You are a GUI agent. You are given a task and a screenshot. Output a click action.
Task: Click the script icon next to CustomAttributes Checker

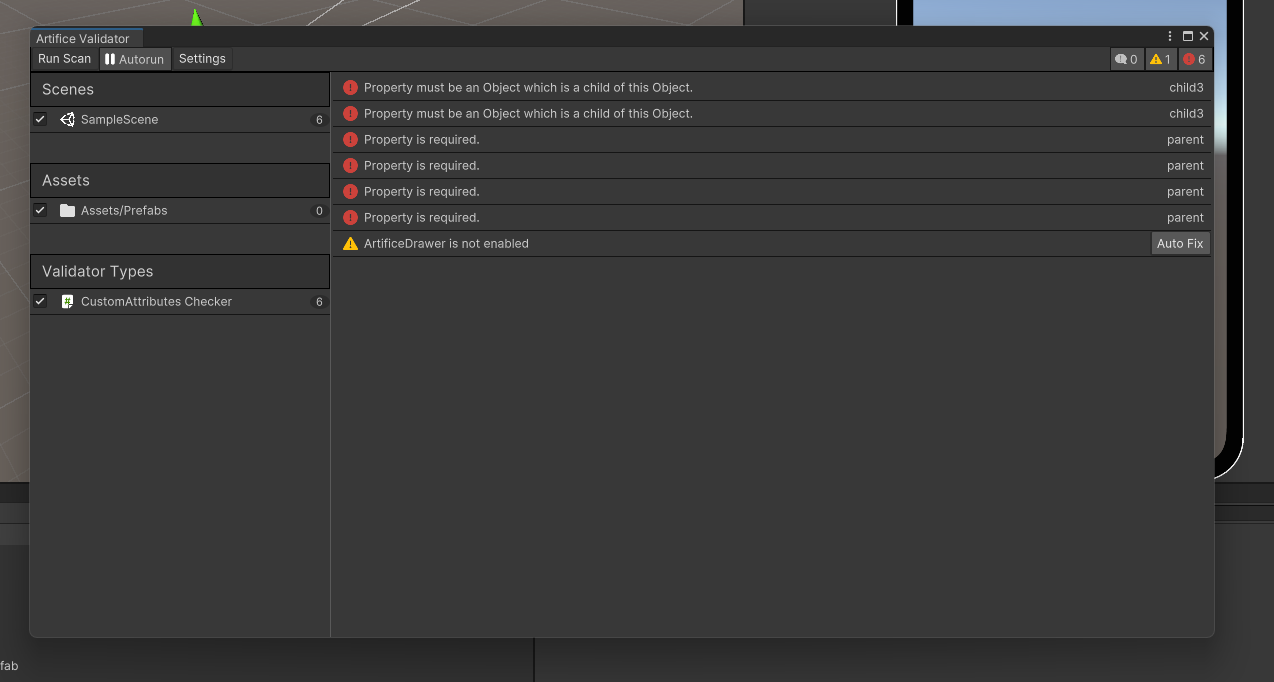[x=67, y=301]
